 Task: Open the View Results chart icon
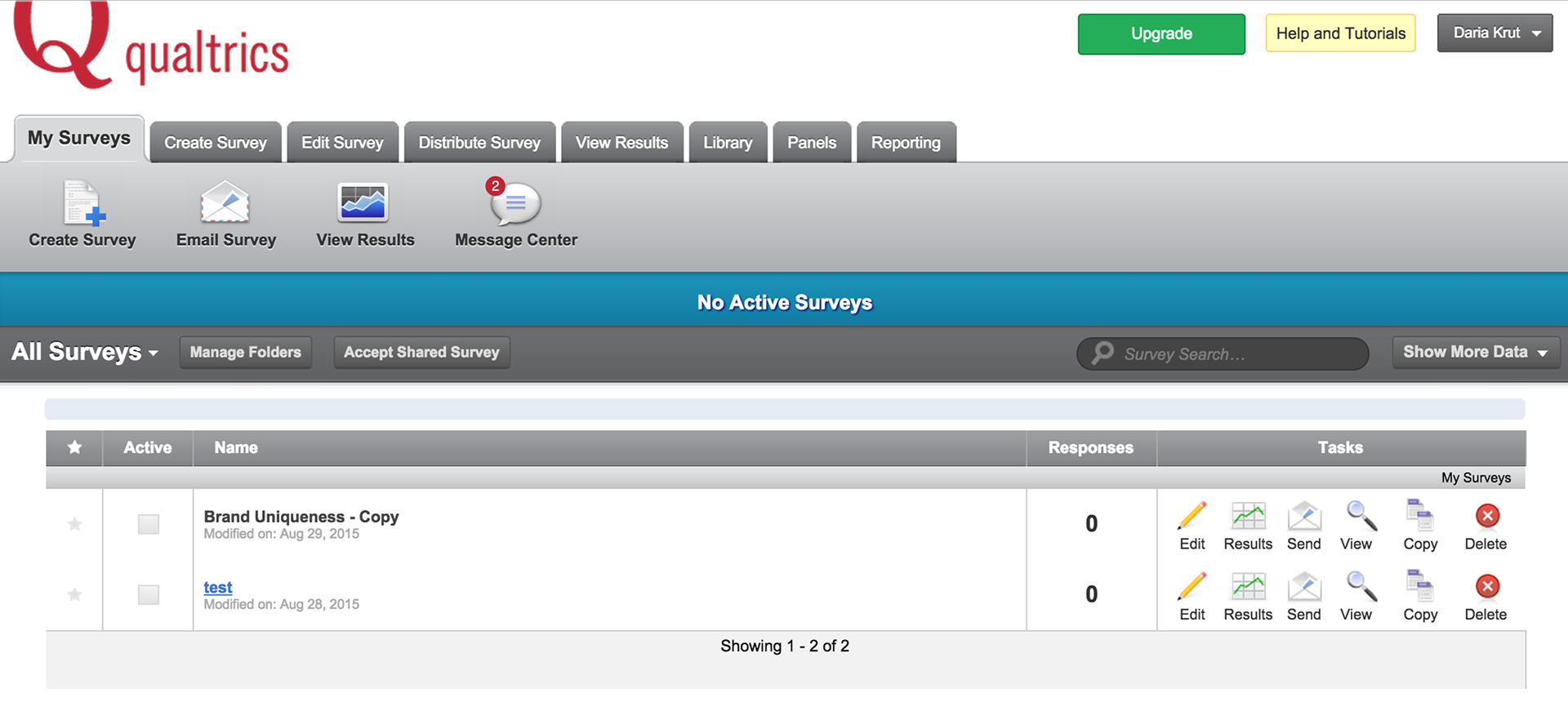tap(363, 202)
